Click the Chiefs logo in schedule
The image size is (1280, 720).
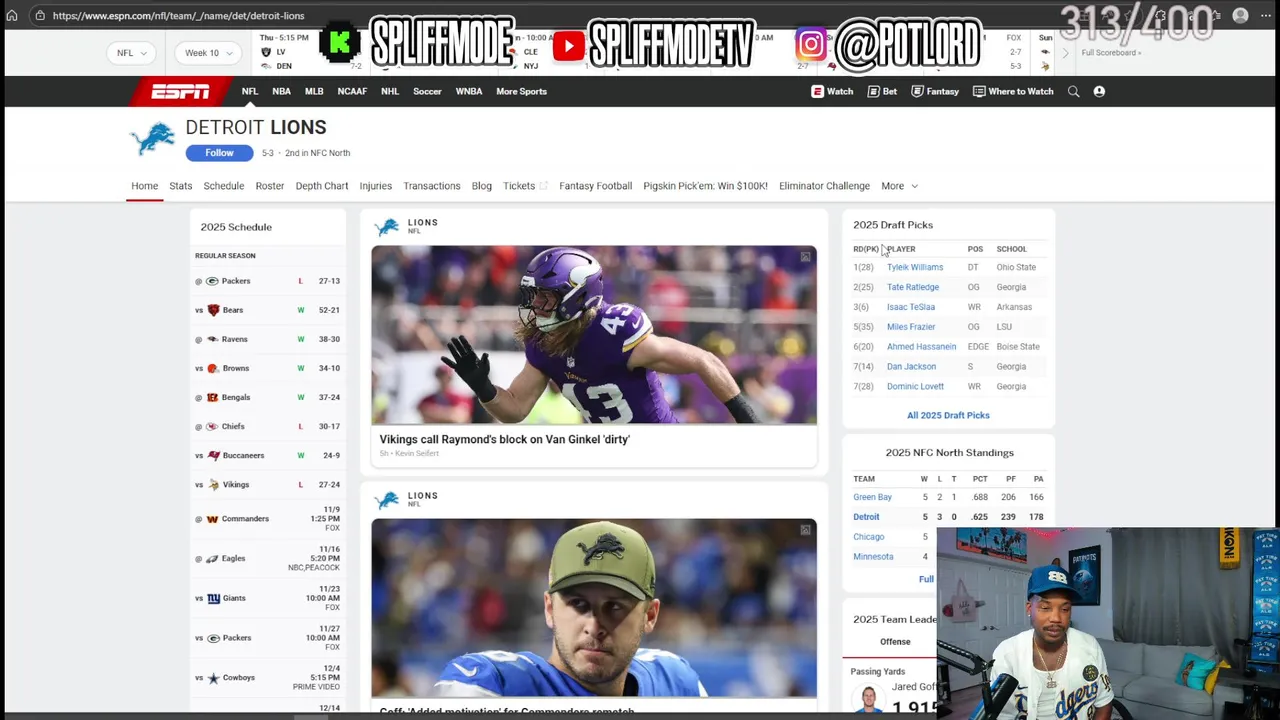pyautogui.click(x=212, y=426)
